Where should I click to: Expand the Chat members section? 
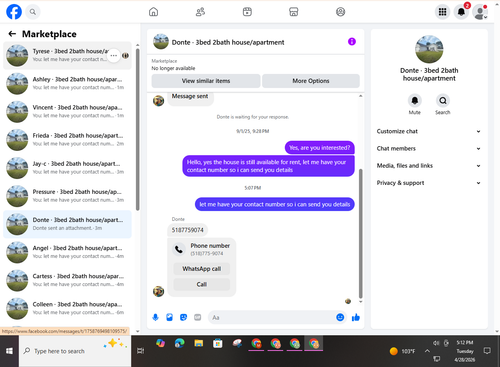coord(429,149)
